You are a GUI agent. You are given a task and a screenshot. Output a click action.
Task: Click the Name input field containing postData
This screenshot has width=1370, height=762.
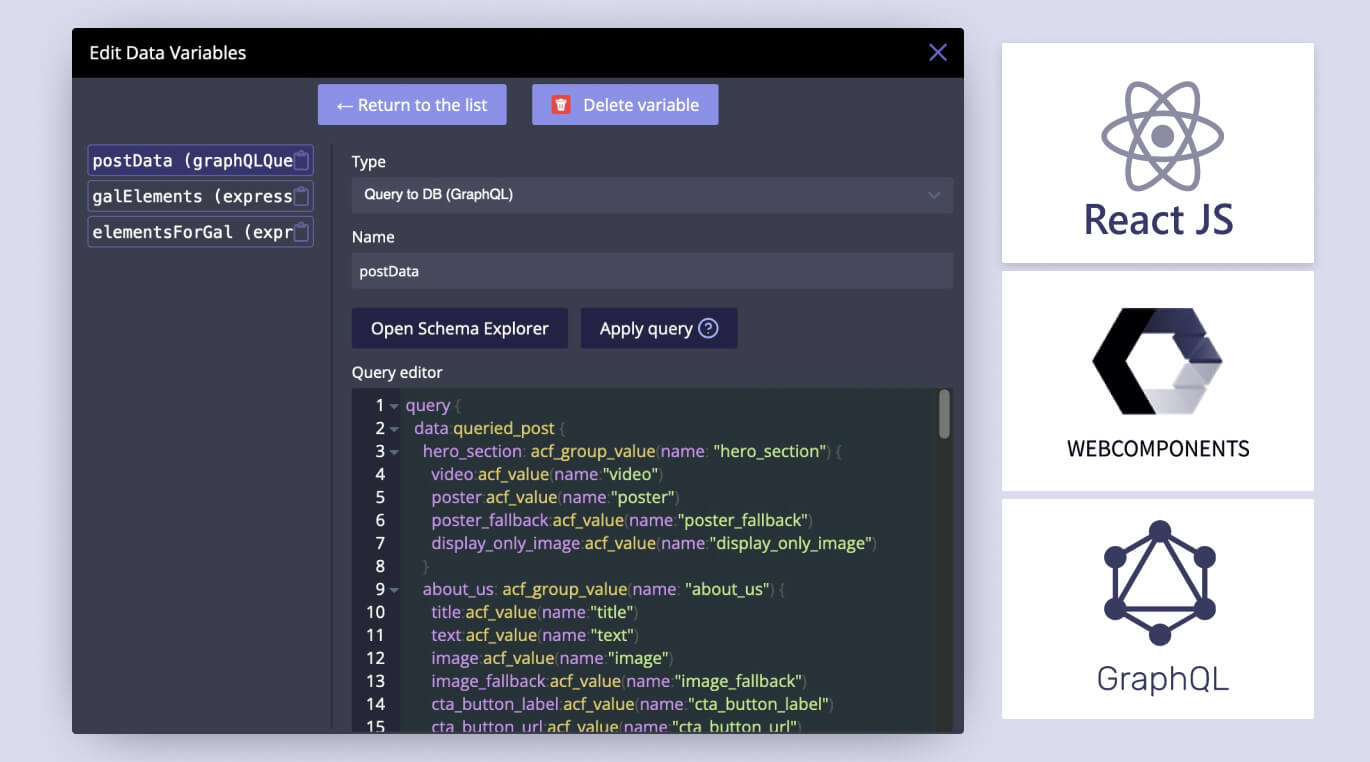click(652, 271)
